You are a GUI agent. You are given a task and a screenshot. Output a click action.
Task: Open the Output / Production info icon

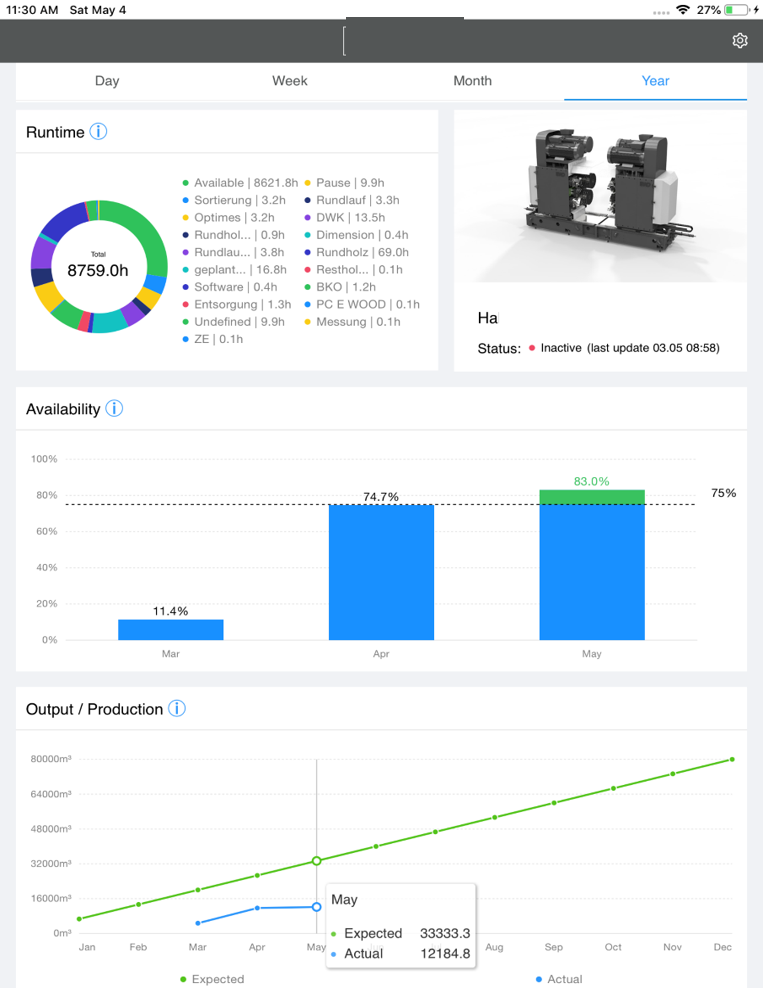coord(177,709)
